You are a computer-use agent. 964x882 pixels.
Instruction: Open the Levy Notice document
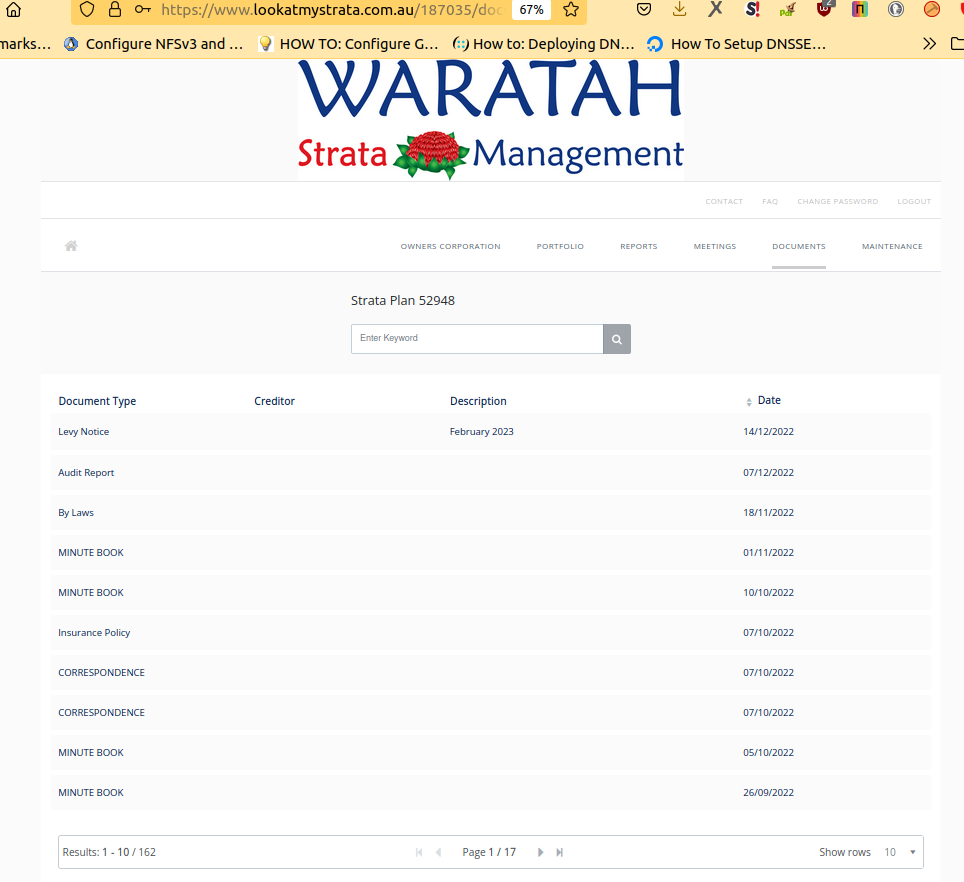[x=84, y=432]
